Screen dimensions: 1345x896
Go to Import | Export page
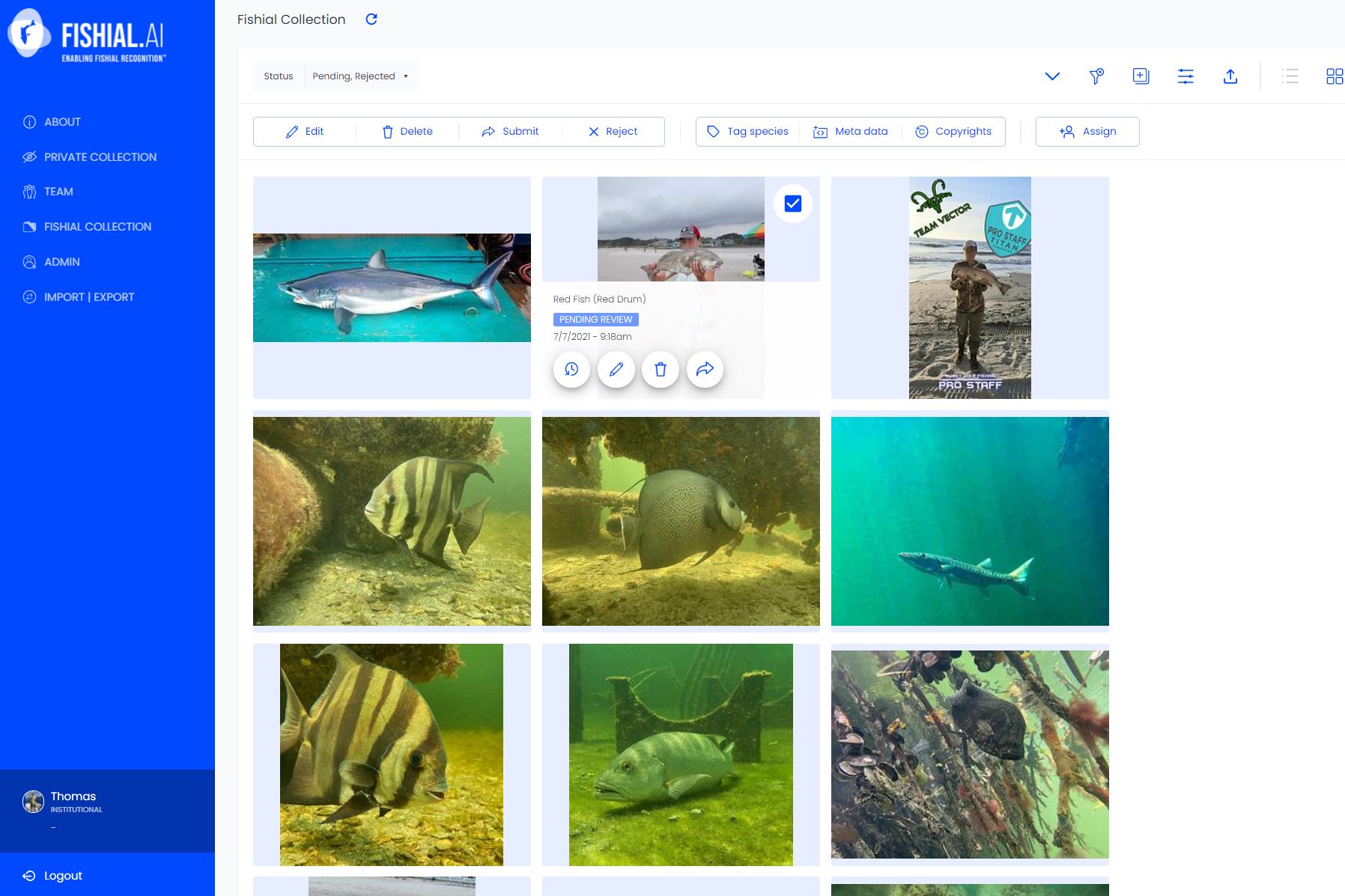pyautogui.click(x=88, y=297)
